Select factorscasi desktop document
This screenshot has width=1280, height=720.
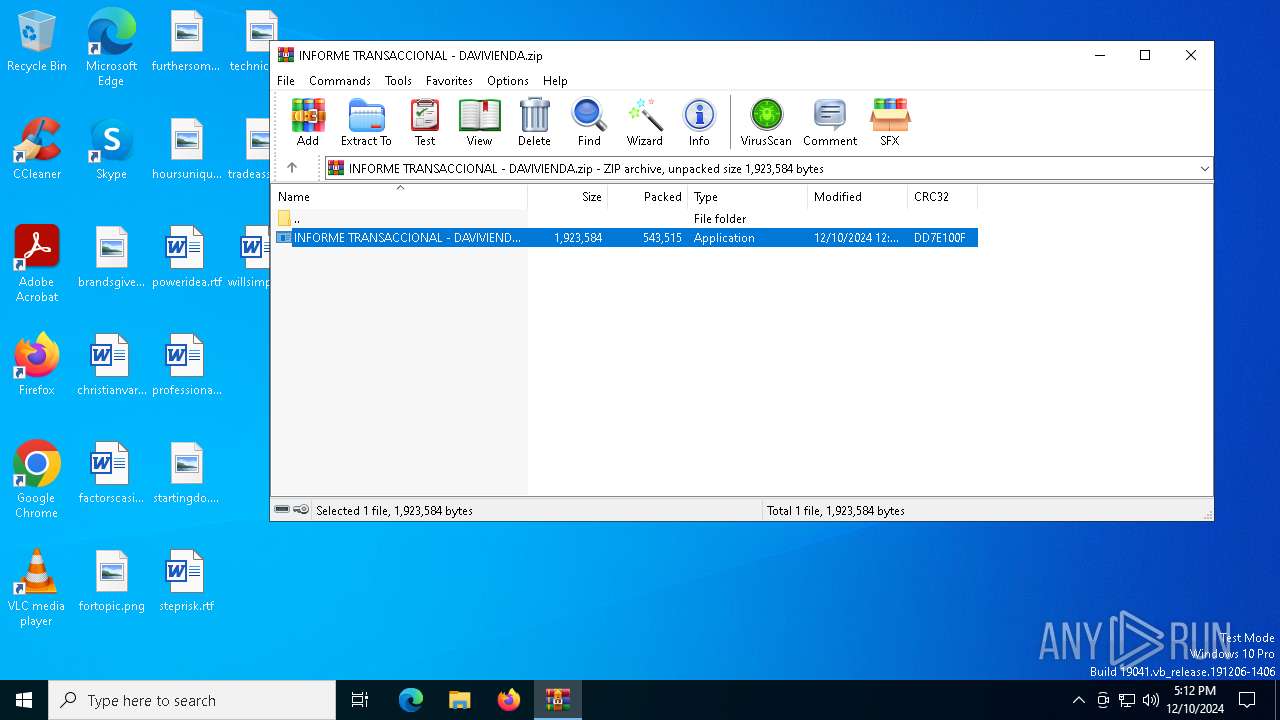pyautogui.click(x=111, y=473)
